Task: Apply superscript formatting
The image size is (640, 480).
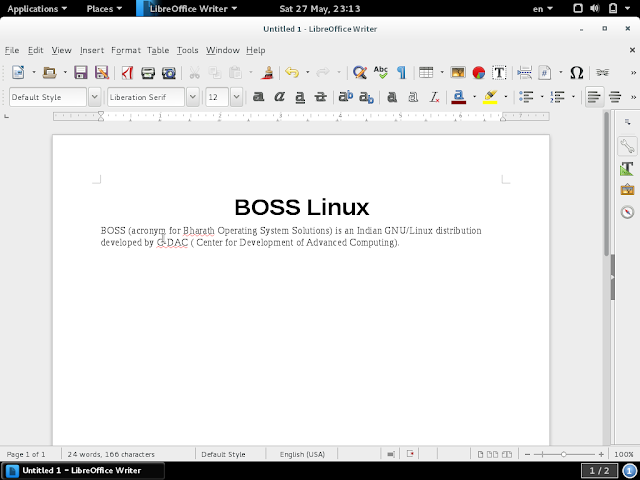Action: coord(346,97)
